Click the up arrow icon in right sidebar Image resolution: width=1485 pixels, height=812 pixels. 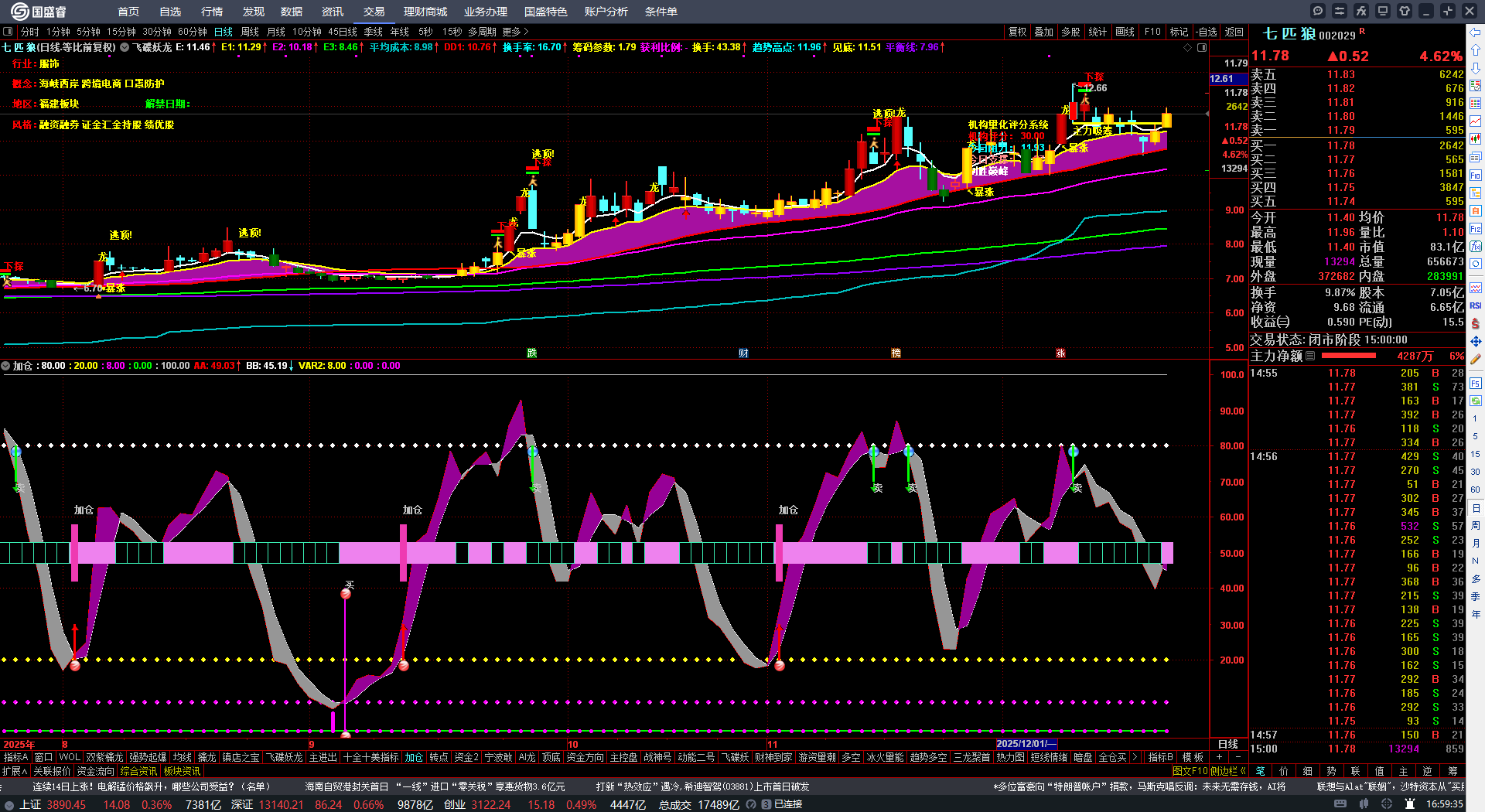point(1476,50)
